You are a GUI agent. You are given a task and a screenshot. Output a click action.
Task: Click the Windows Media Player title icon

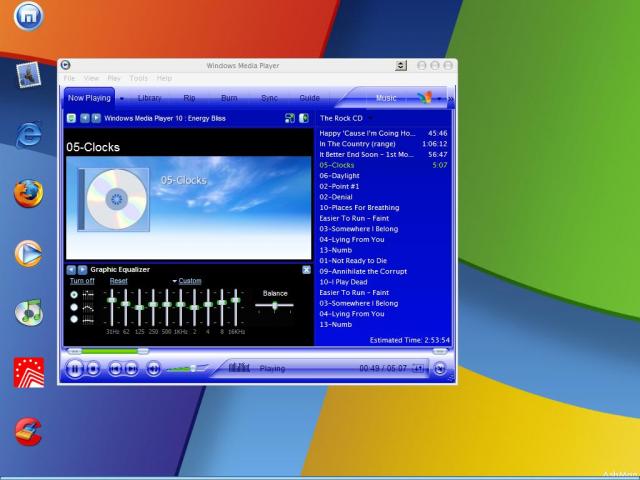click(x=65, y=65)
